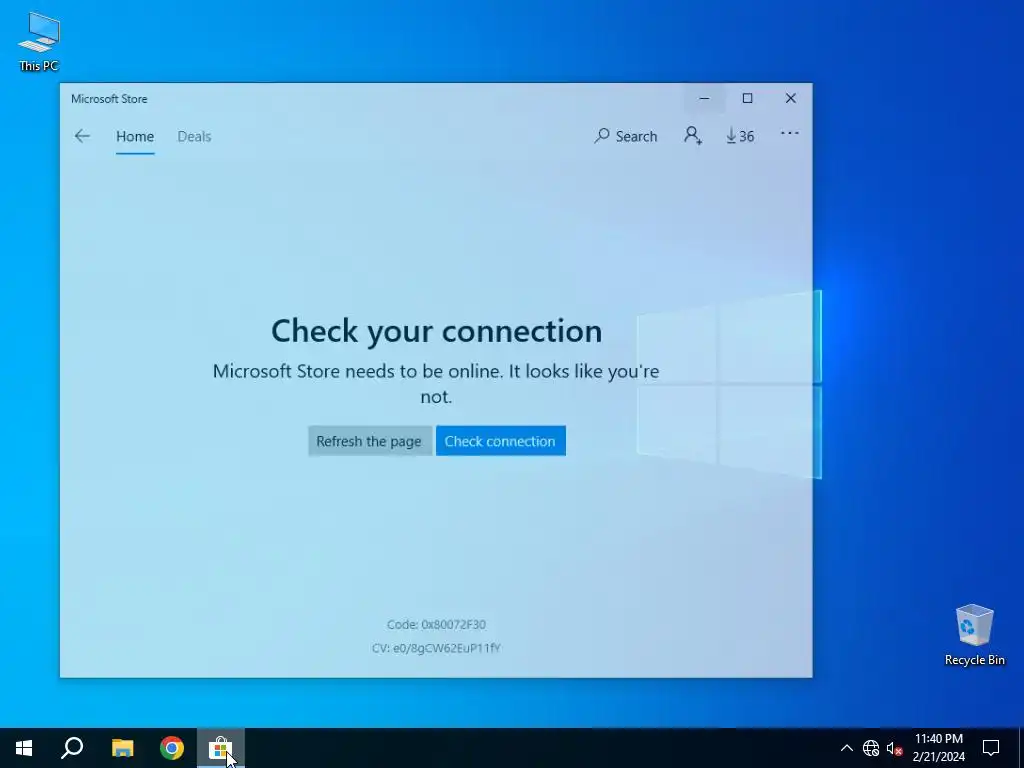
Task: Launch File Explorer from the taskbar
Action: pos(122,748)
